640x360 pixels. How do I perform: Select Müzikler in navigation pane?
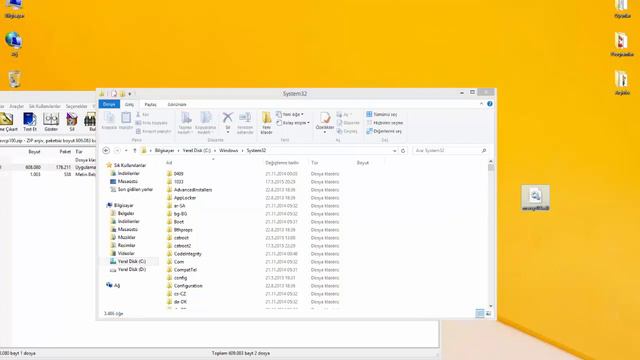(x=123, y=238)
